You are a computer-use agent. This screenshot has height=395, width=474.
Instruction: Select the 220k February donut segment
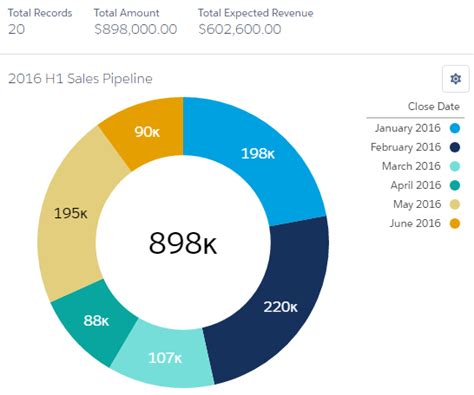point(281,307)
